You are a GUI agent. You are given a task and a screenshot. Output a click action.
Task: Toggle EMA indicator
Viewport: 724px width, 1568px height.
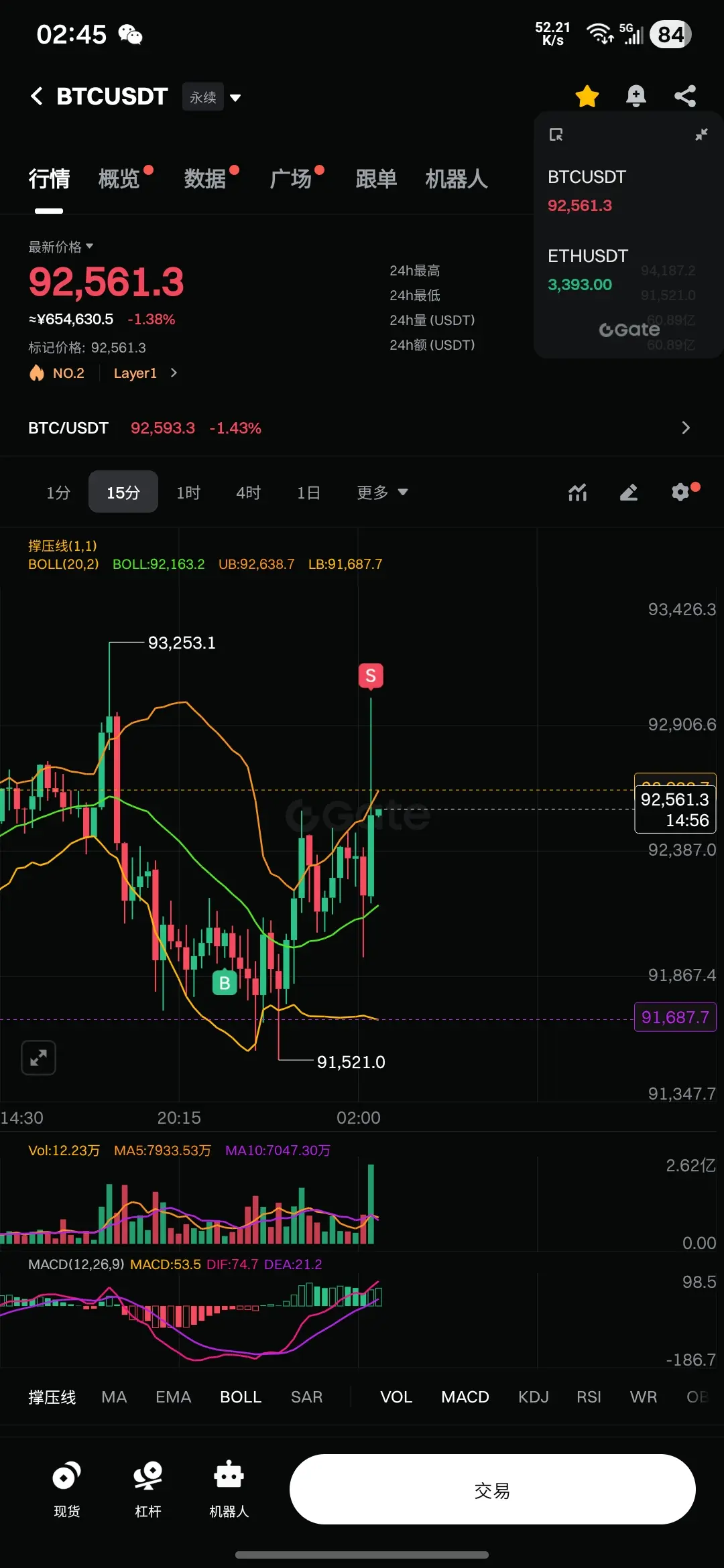coord(174,1397)
